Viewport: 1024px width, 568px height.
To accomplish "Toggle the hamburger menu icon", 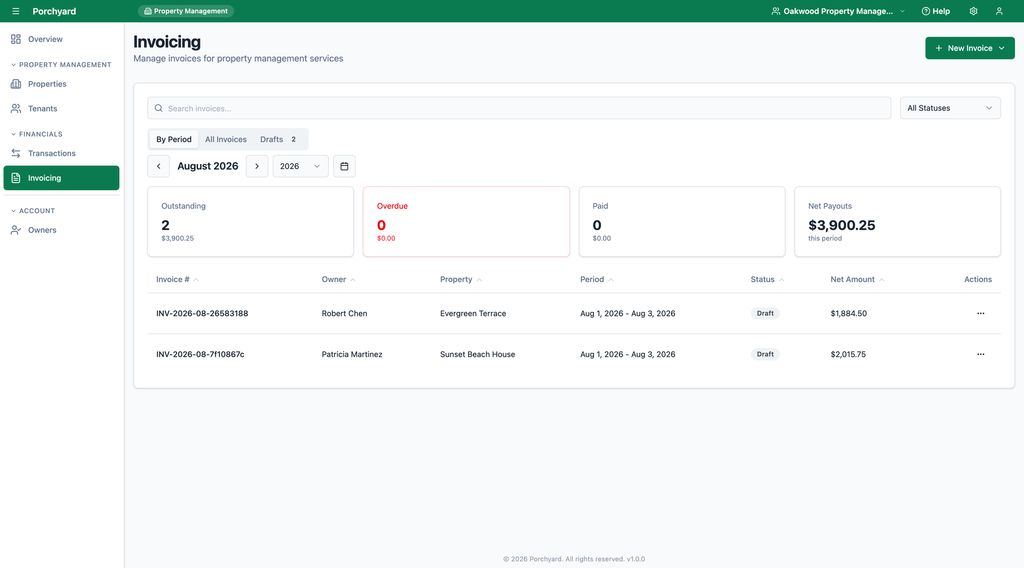I will 16,11.
